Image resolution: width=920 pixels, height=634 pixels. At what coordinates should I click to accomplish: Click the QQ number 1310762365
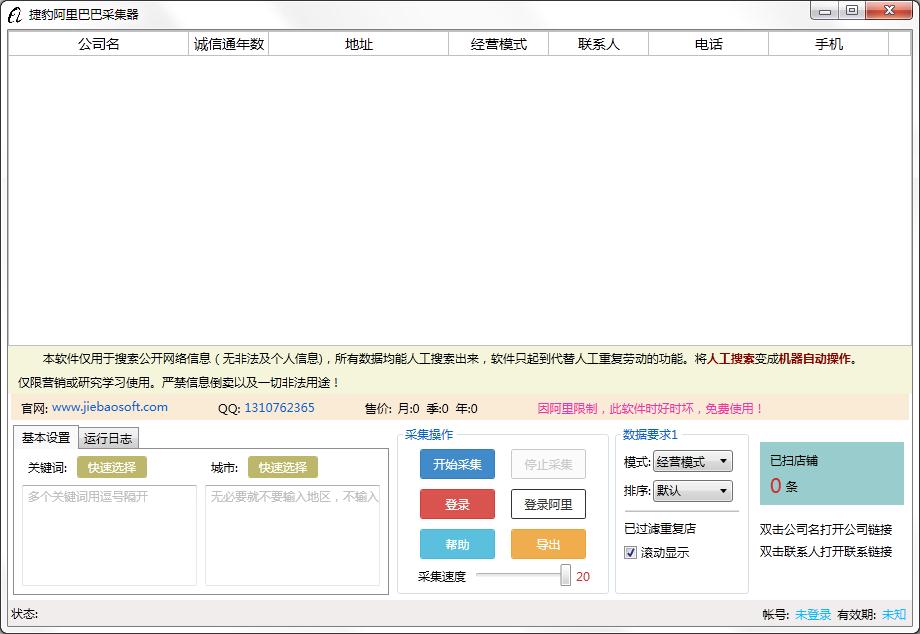[279, 408]
